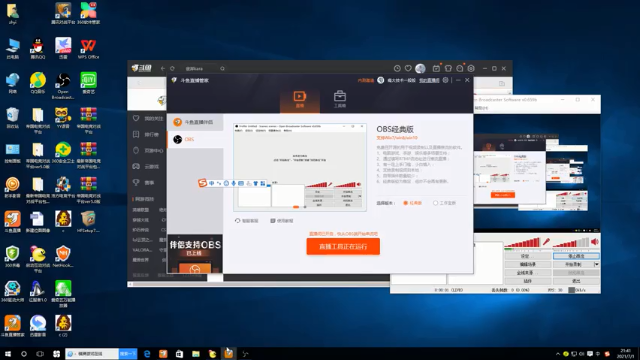The height and width of the screenshot is (360, 640).
Task: Open settings gear in stream manager header
Action: click(445, 80)
